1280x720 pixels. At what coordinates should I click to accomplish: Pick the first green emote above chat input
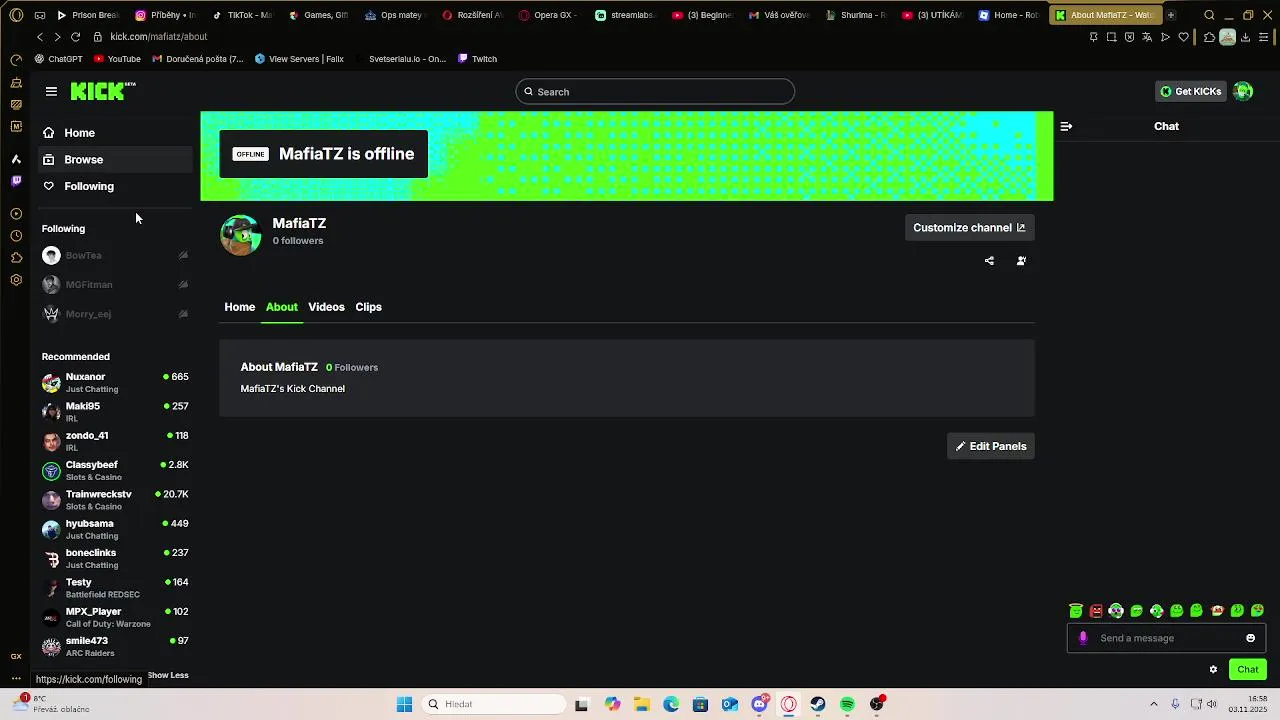coord(1076,611)
